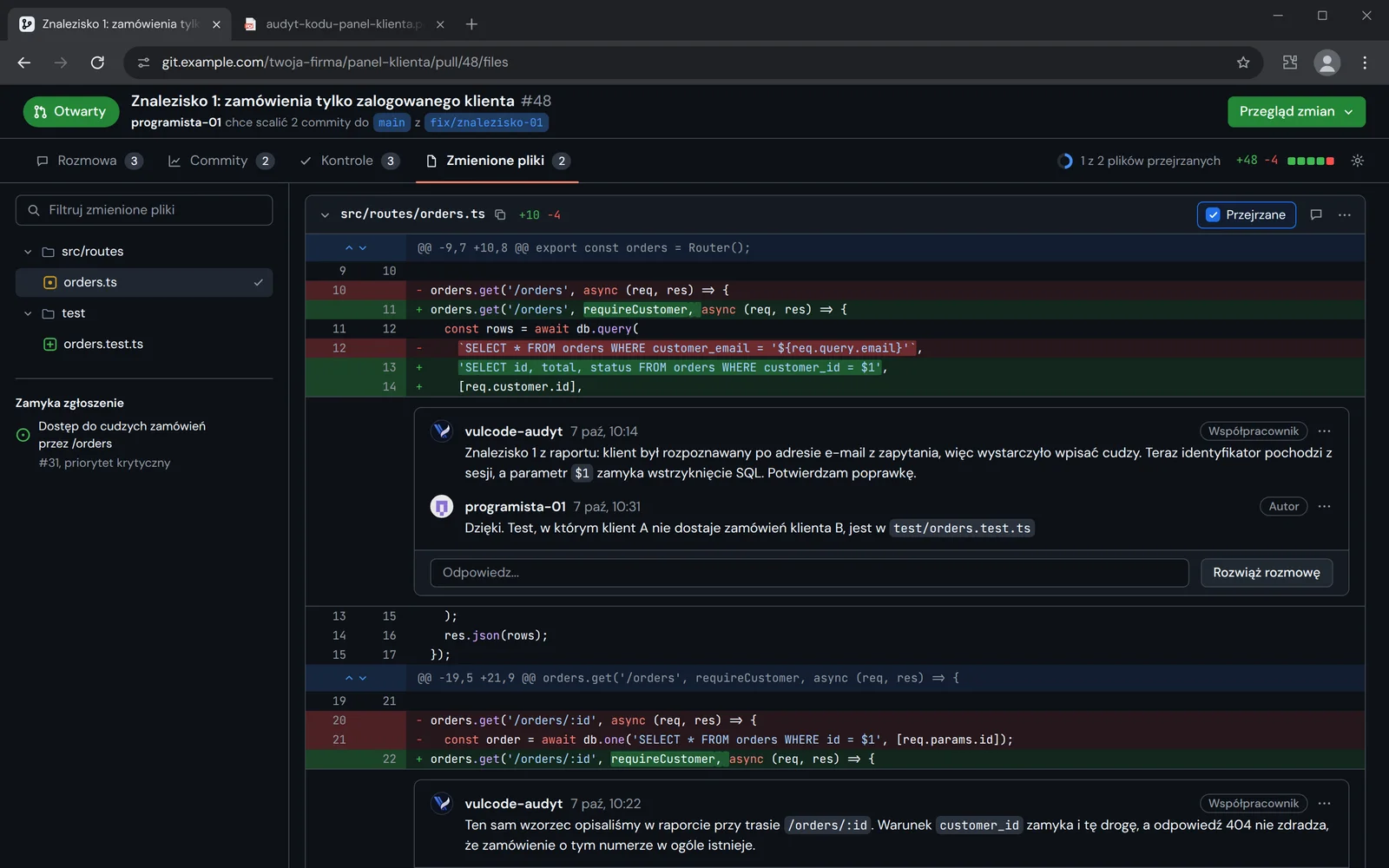Click Rozwiąż rozmowę button
The height and width of the screenshot is (868, 1389).
(x=1267, y=573)
